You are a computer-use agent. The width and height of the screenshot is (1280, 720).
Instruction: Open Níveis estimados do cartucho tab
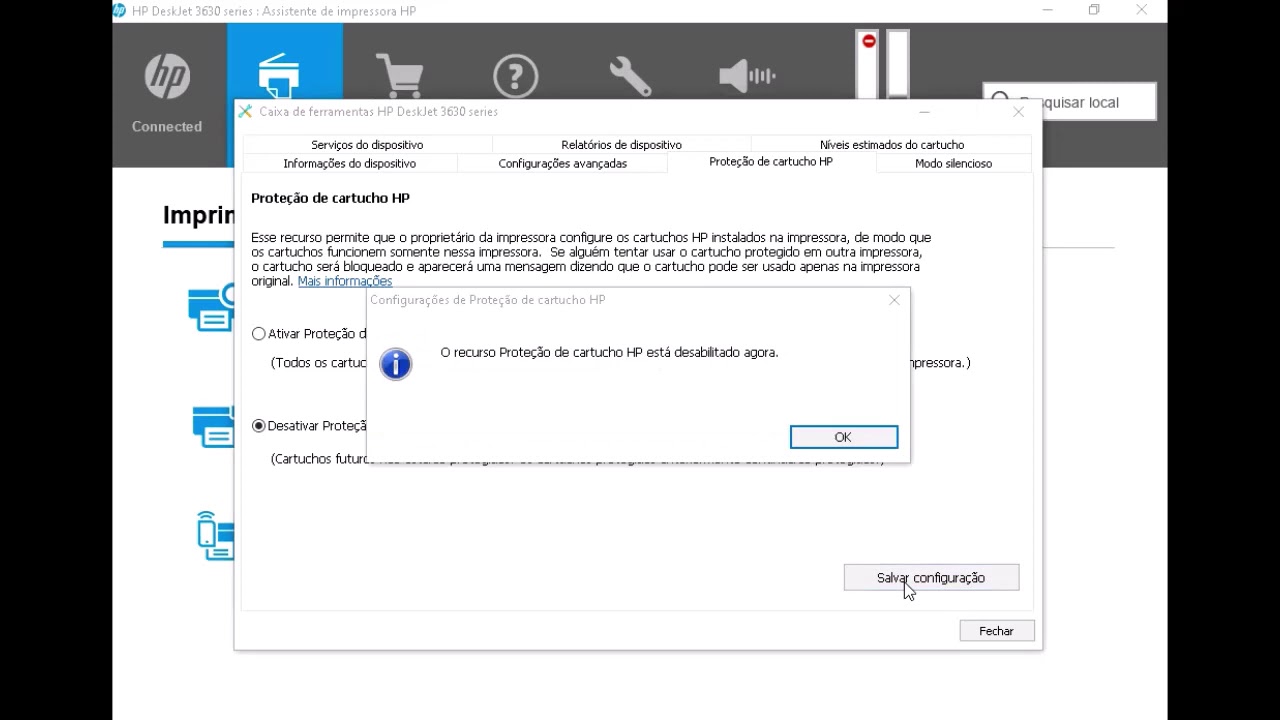[x=892, y=145]
